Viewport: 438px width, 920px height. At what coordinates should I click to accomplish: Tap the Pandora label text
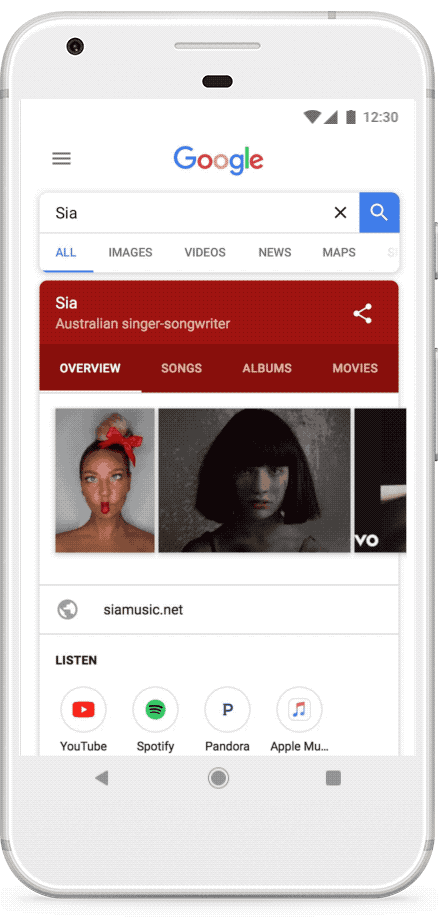click(x=228, y=746)
